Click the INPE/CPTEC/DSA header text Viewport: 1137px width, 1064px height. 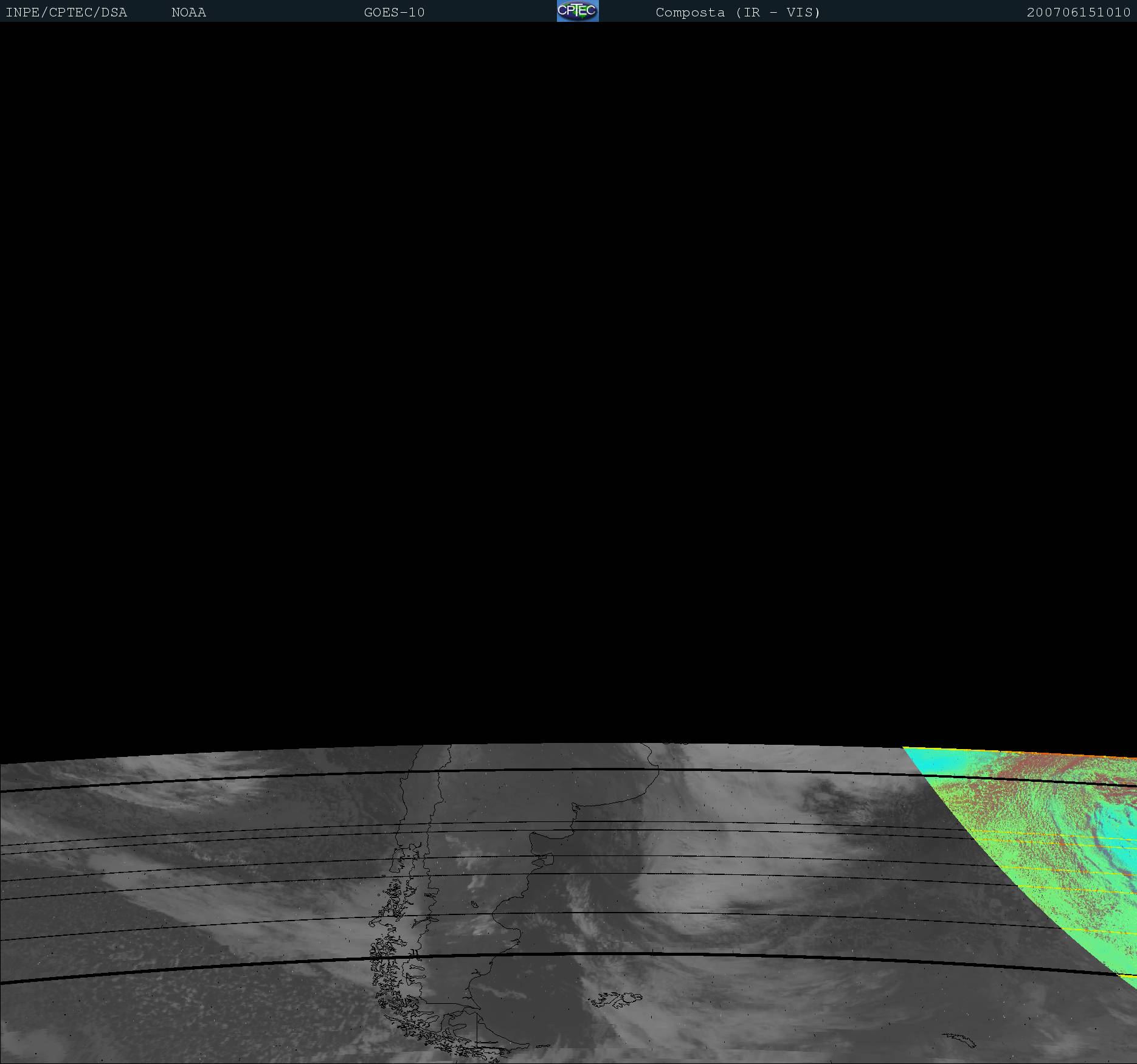pos(66,13)
